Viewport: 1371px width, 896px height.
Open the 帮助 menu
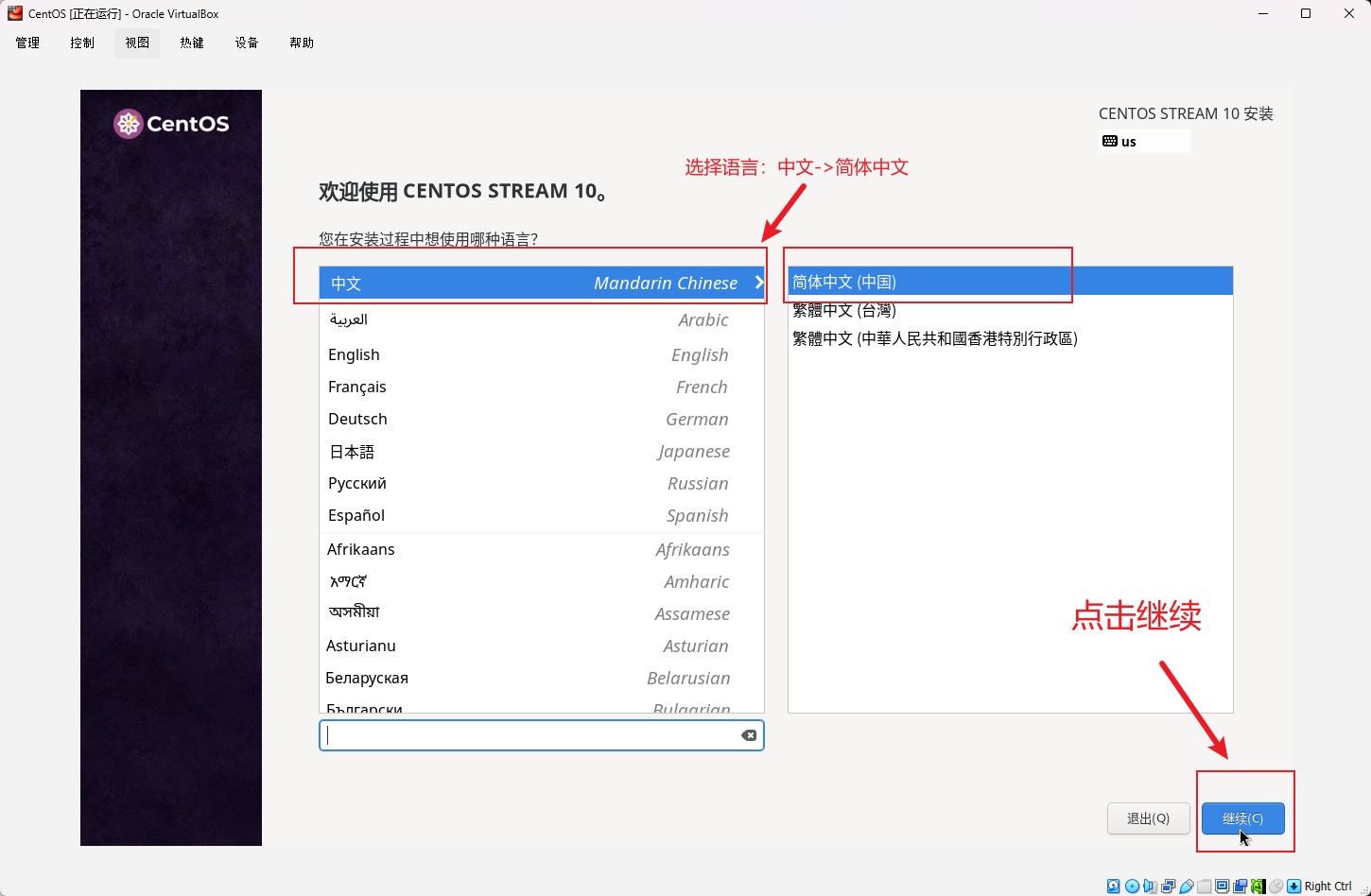(302, 43)
